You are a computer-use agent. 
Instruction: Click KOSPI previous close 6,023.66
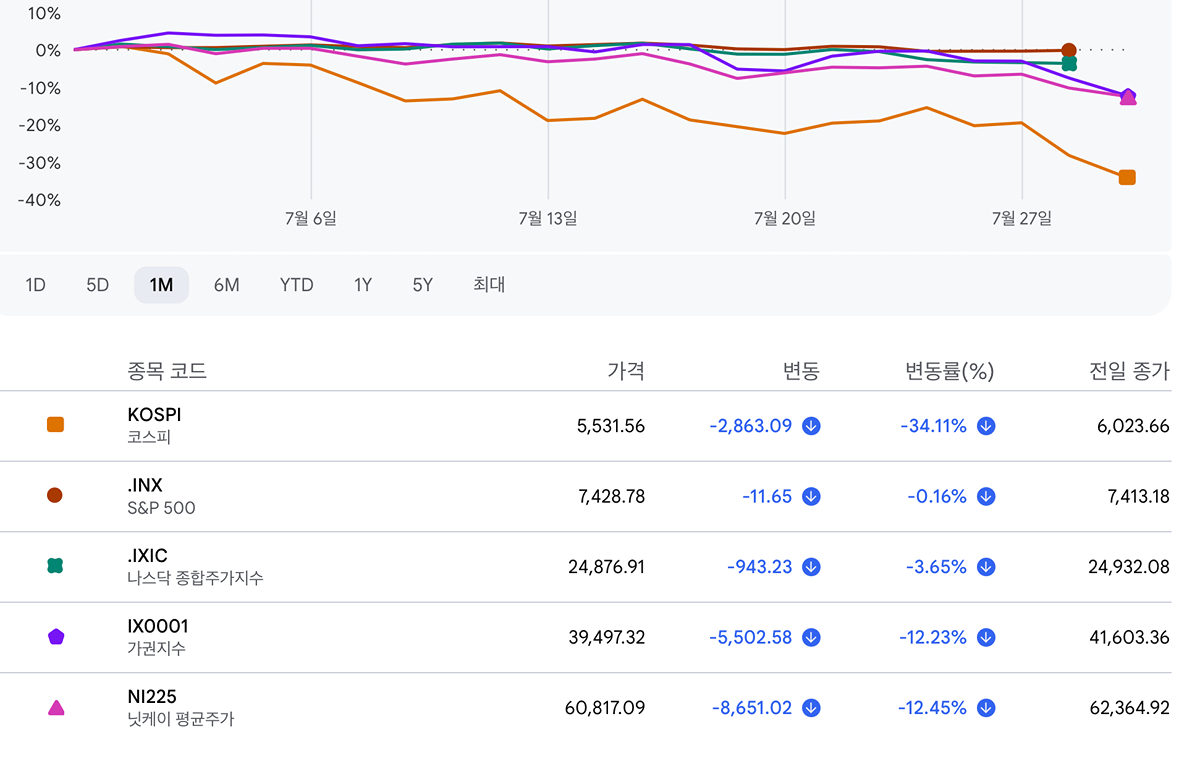(x=1133, y=426)
